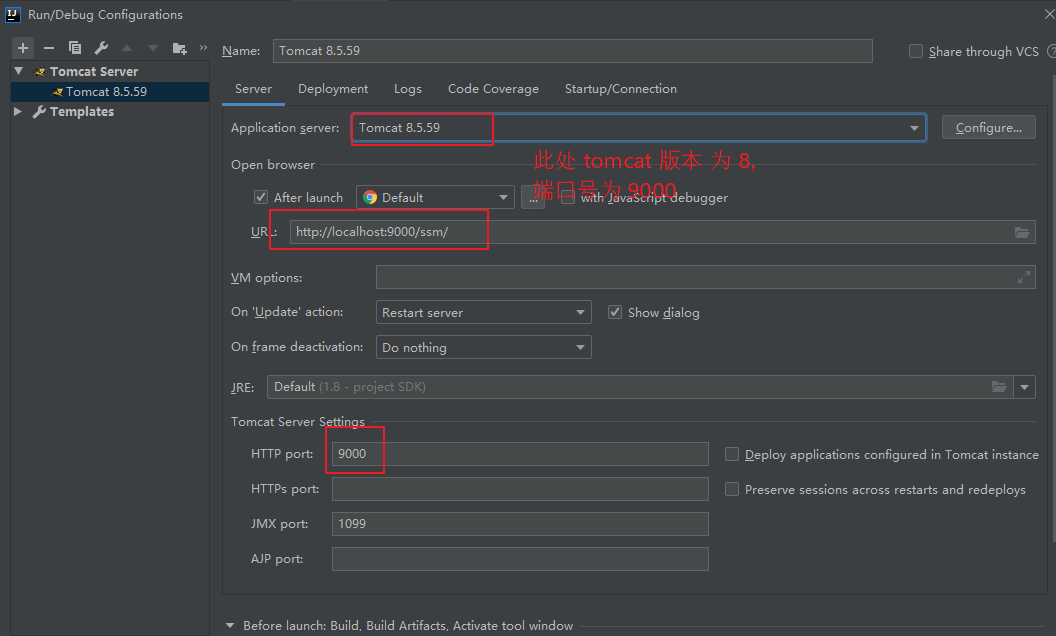Move configuration up arrow
Viewport: 1056px width, 636px height.
tap(127, 48)
